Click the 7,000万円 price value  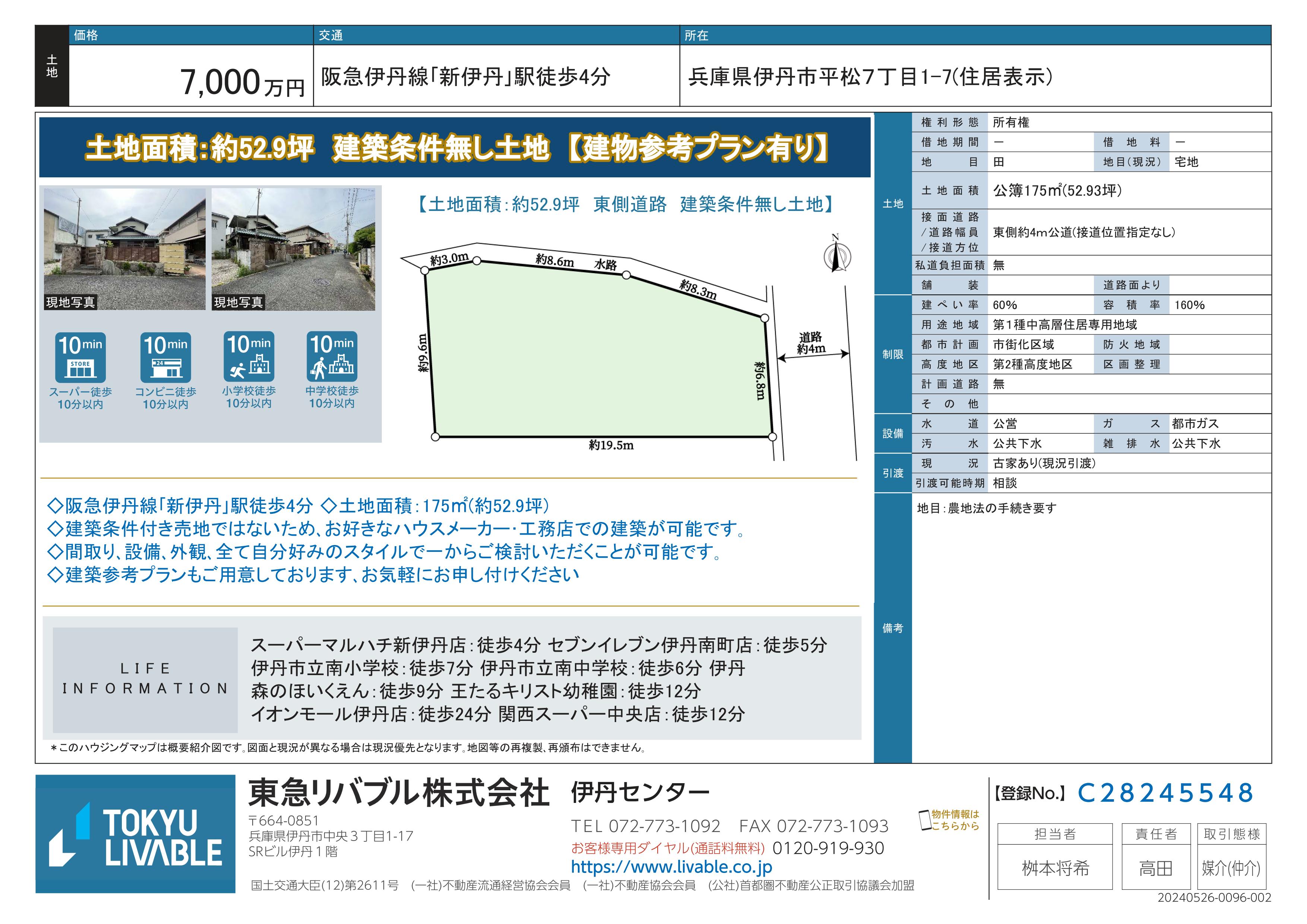[x=243, y=83]
